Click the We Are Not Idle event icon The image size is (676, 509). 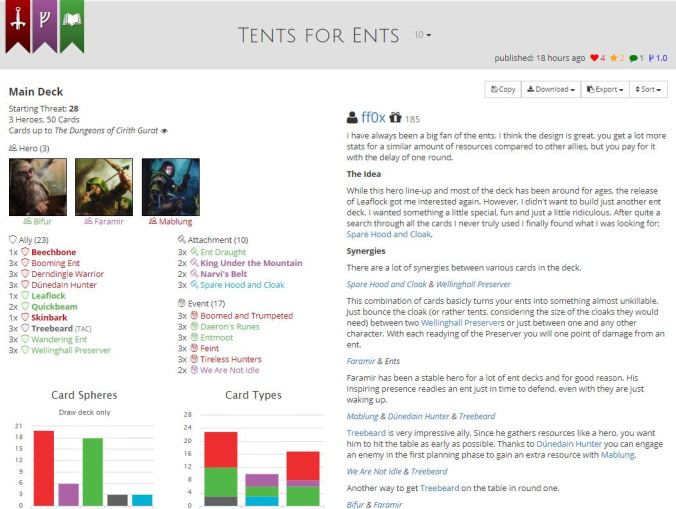[x=194, y=370]
